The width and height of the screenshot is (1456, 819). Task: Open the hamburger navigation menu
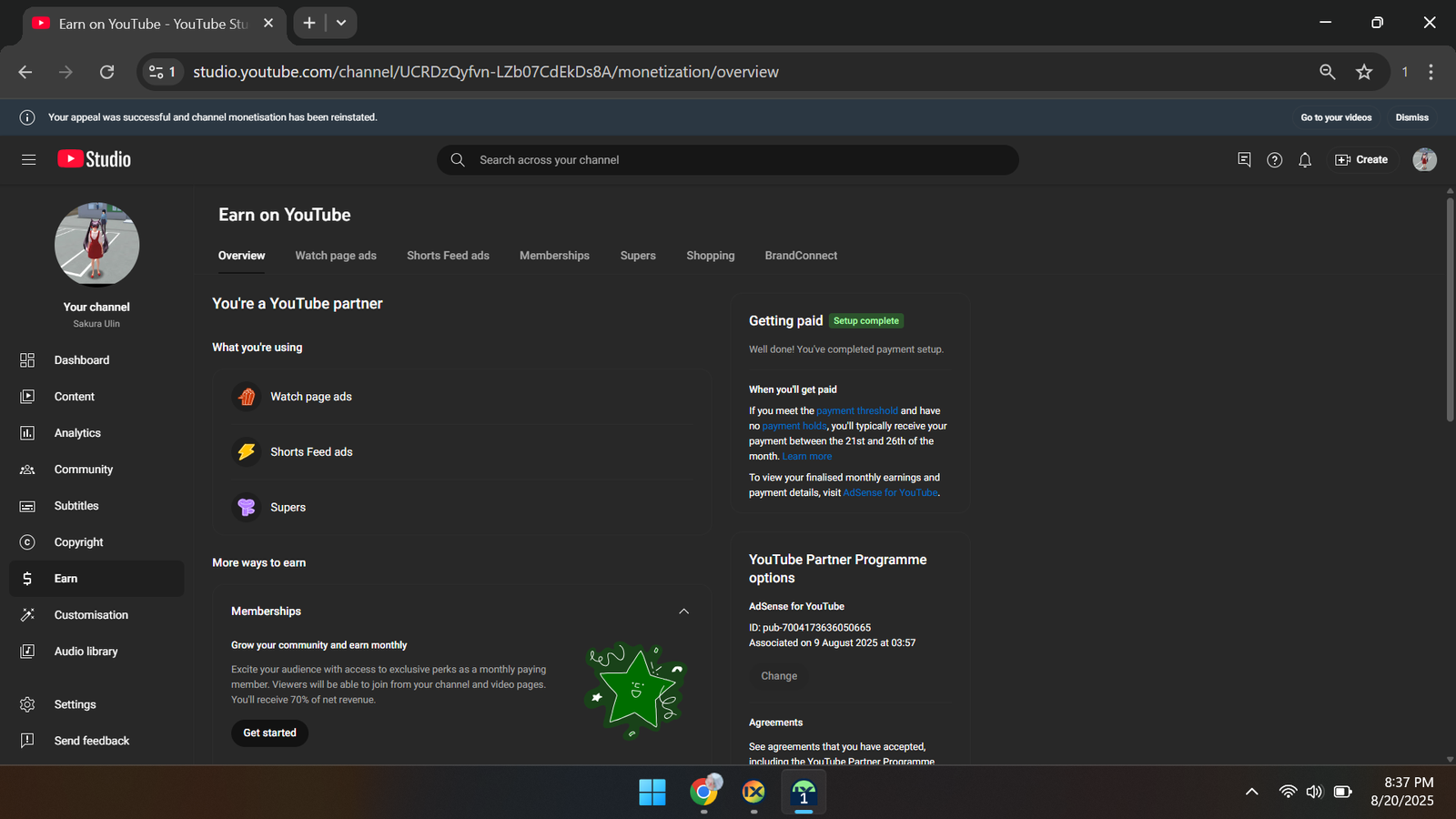pos(28,159)
